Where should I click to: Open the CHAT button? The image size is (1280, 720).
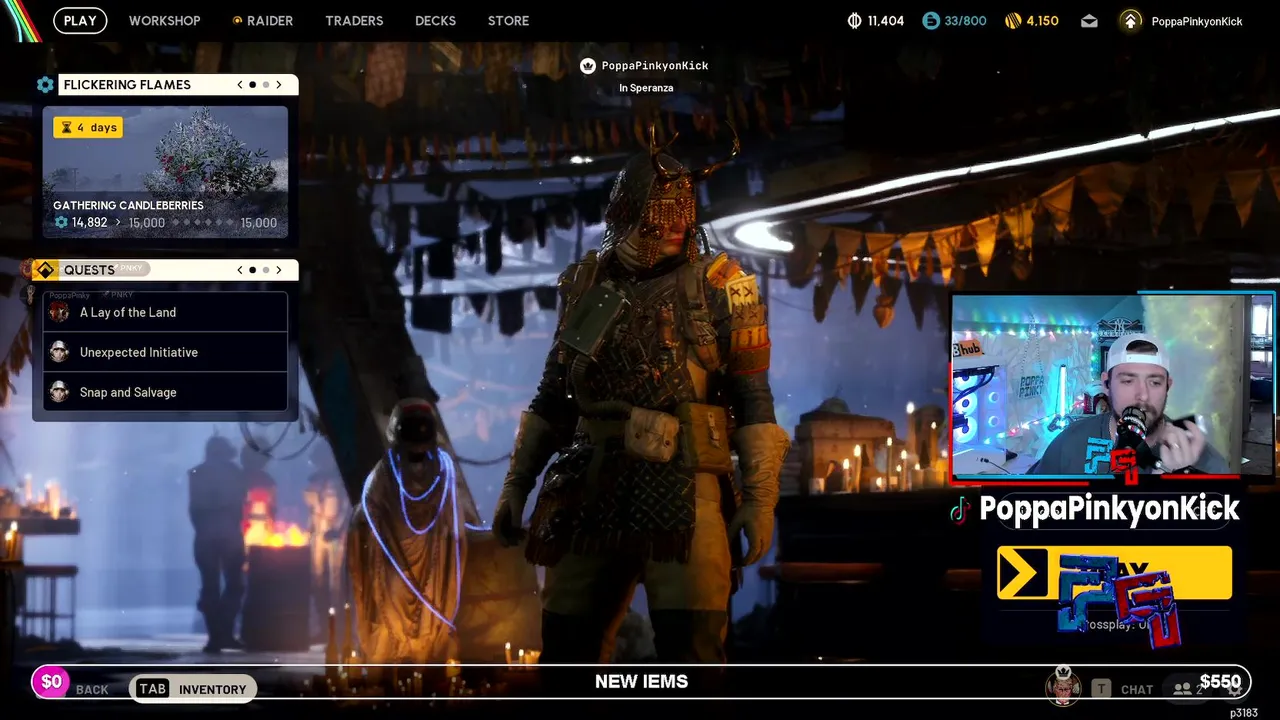[x=1137, y=690]
